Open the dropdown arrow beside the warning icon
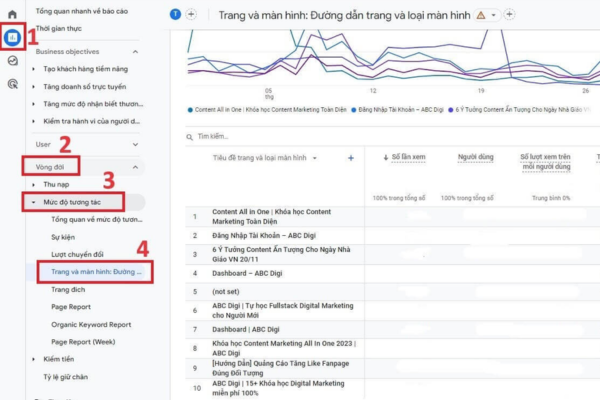Screen dimensions: 600x400 point(494,15)
